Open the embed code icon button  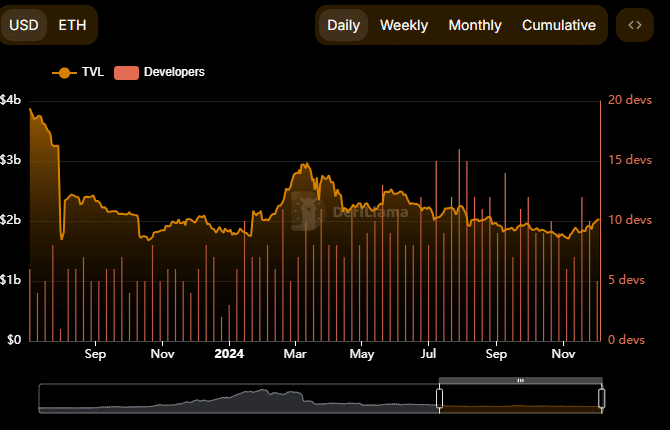pos(634,25)
